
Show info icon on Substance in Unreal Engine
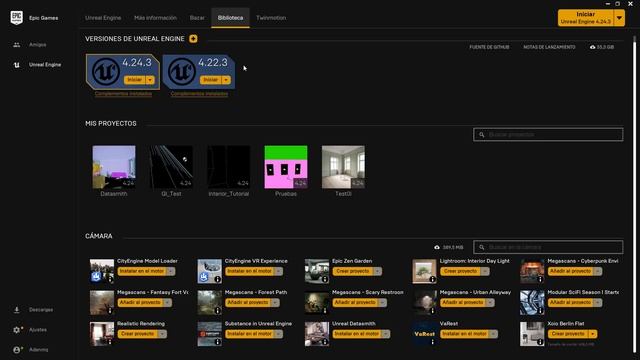point(218,342)
